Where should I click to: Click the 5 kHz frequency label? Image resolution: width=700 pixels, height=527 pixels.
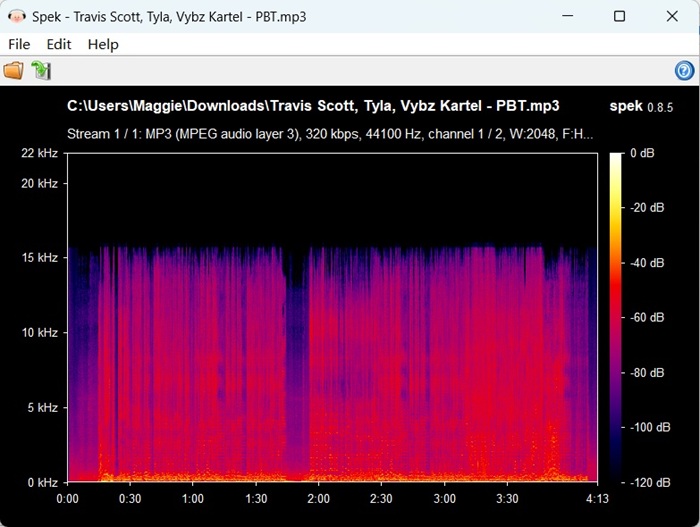click(42, 408)
